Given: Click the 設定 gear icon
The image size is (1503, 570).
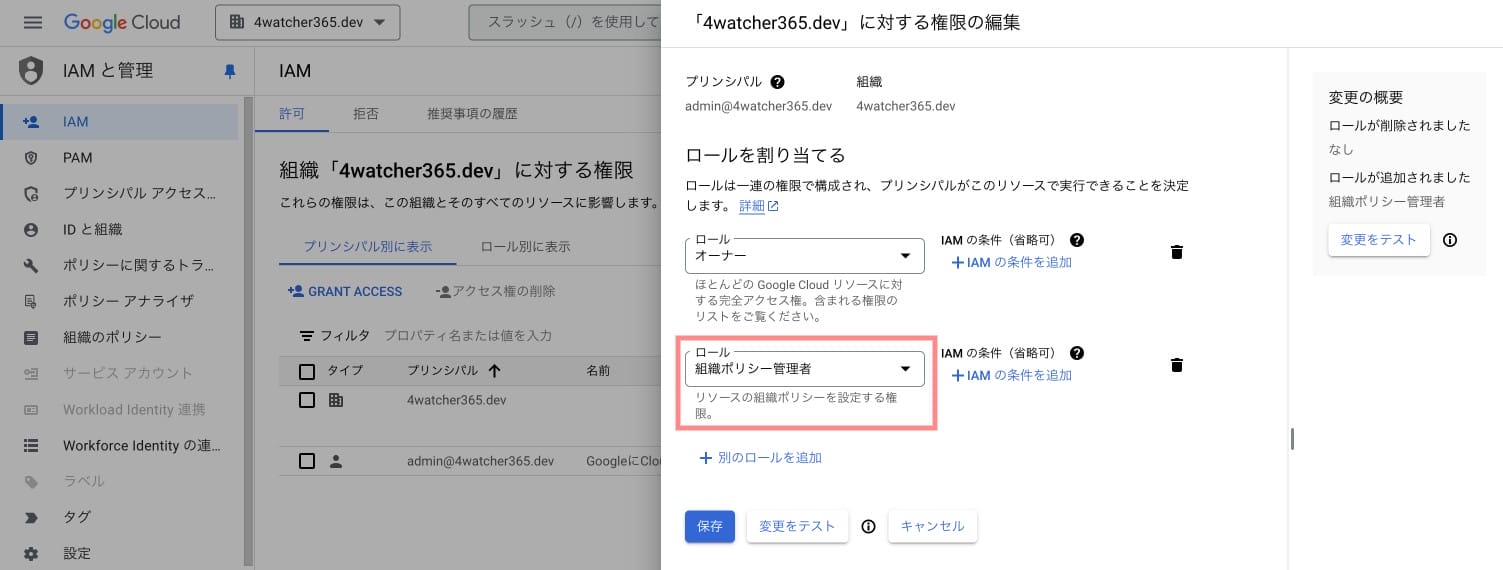Looking at the screenshot, I should tap(31, 553).
